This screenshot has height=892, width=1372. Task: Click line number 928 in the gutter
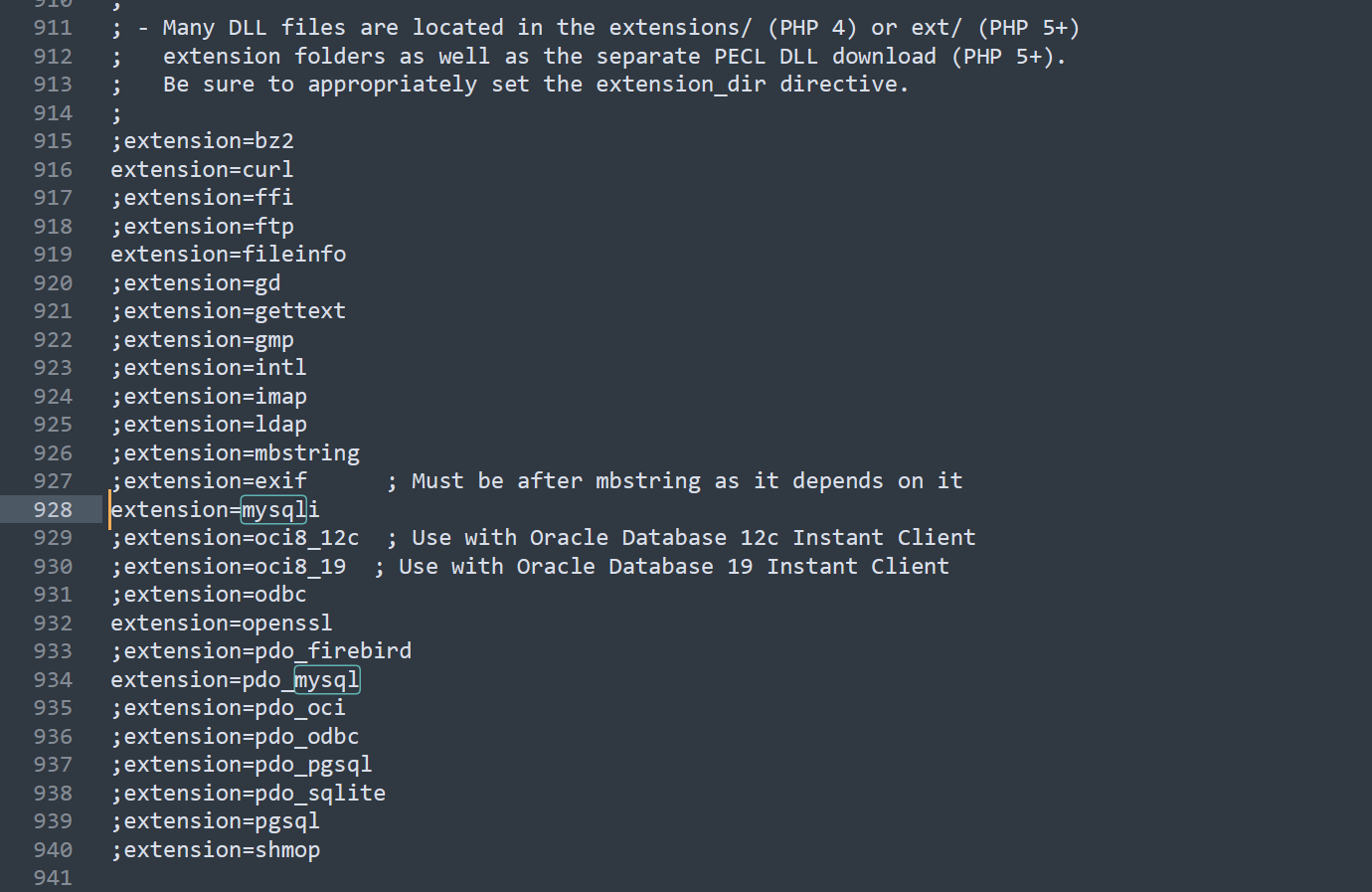53,510
